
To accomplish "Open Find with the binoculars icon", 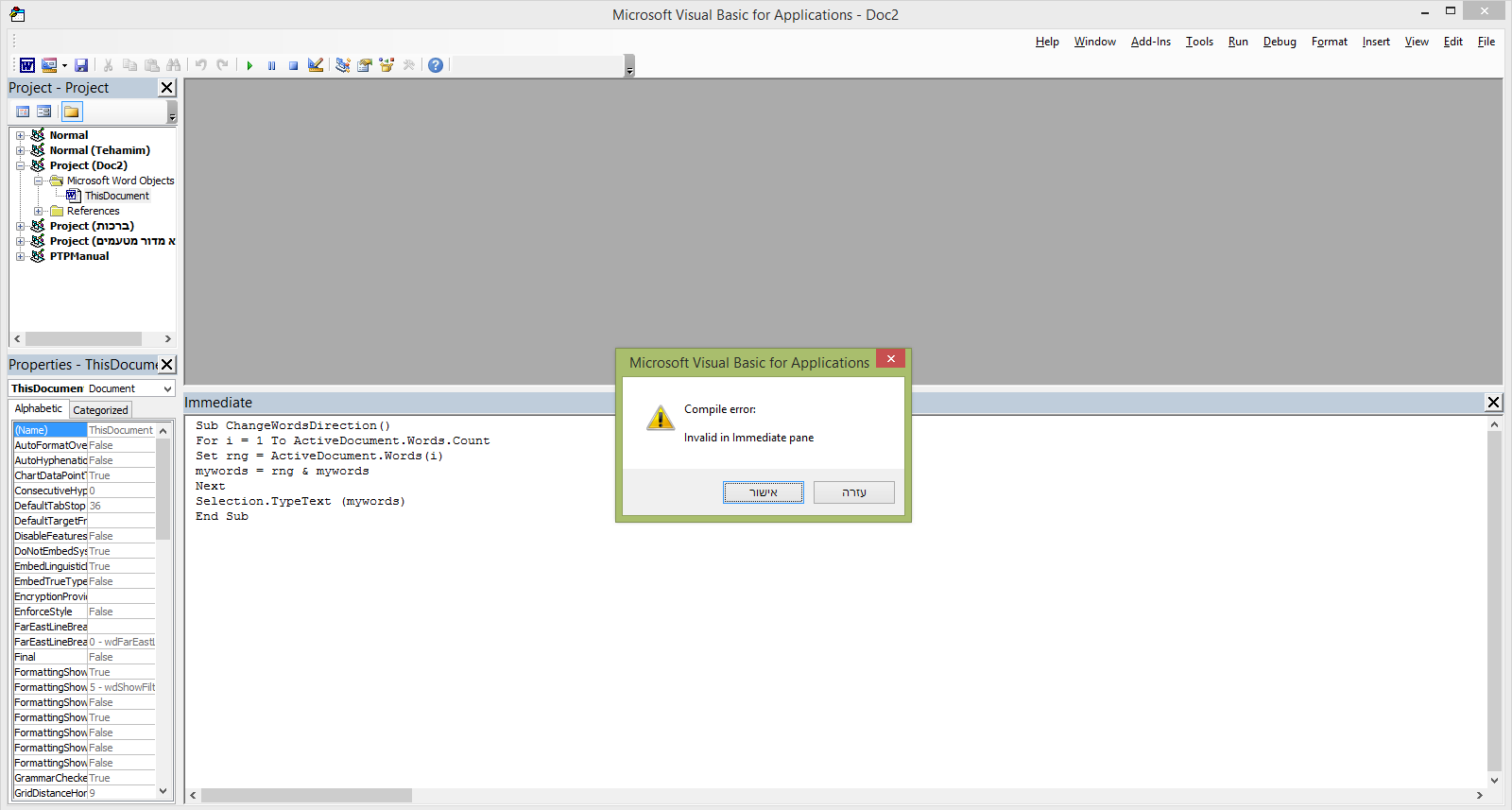I will tap(174, 65).
